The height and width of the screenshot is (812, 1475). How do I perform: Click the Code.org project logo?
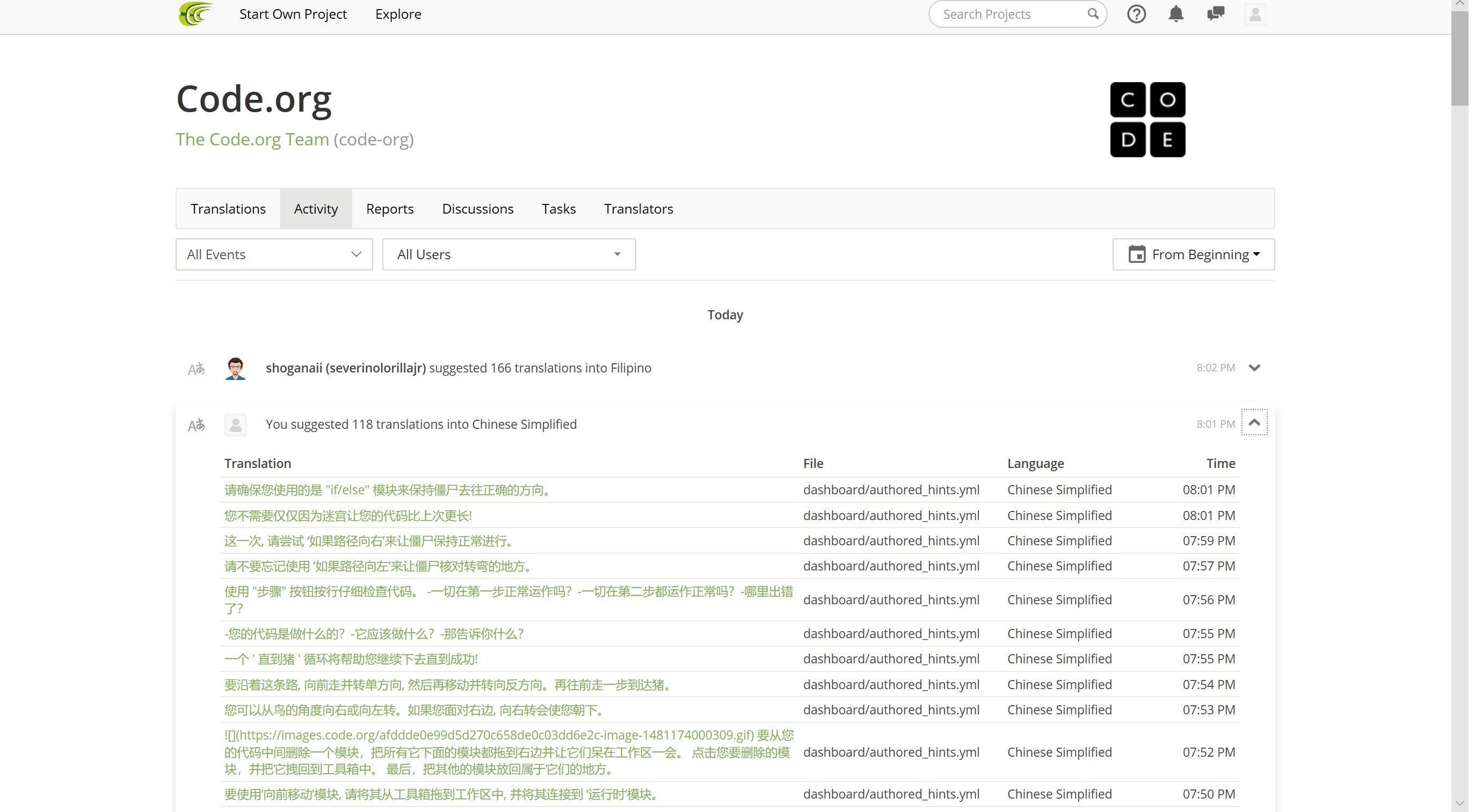point(1147,120)
